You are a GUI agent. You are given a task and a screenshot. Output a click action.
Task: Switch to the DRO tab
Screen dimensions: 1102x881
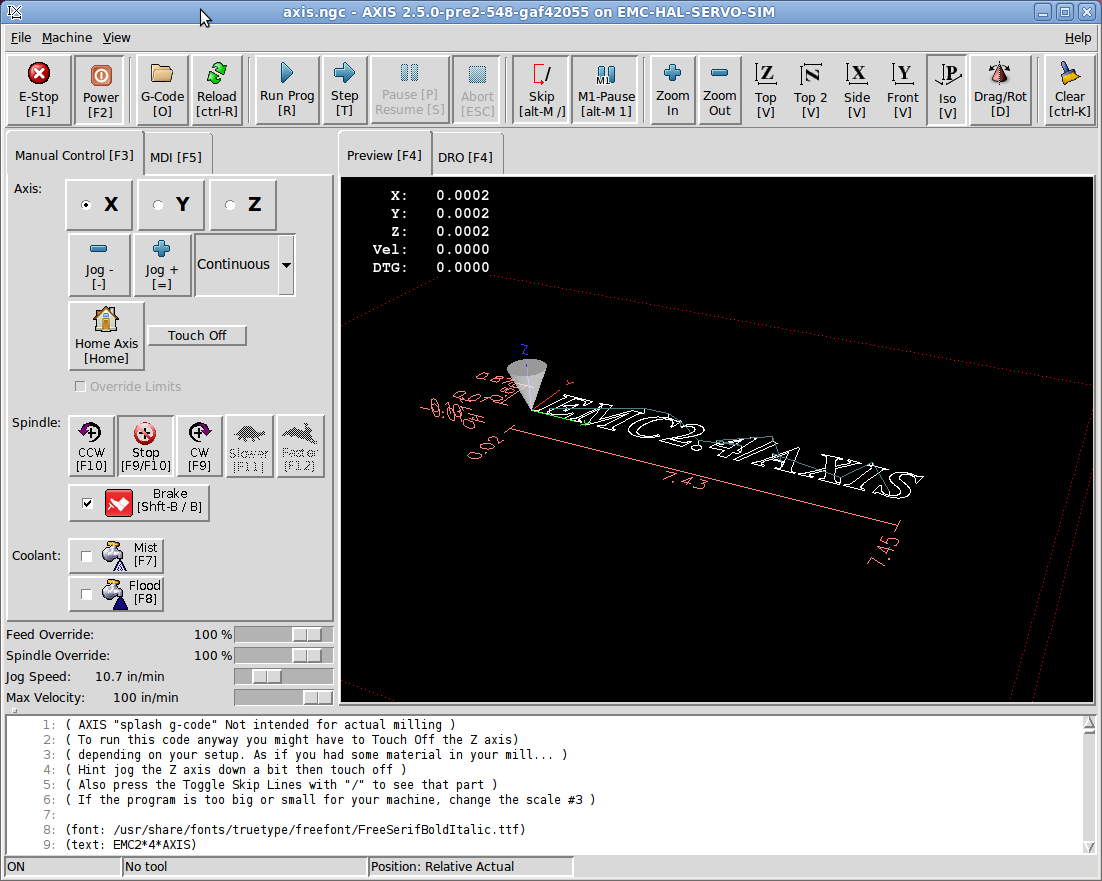465,157
